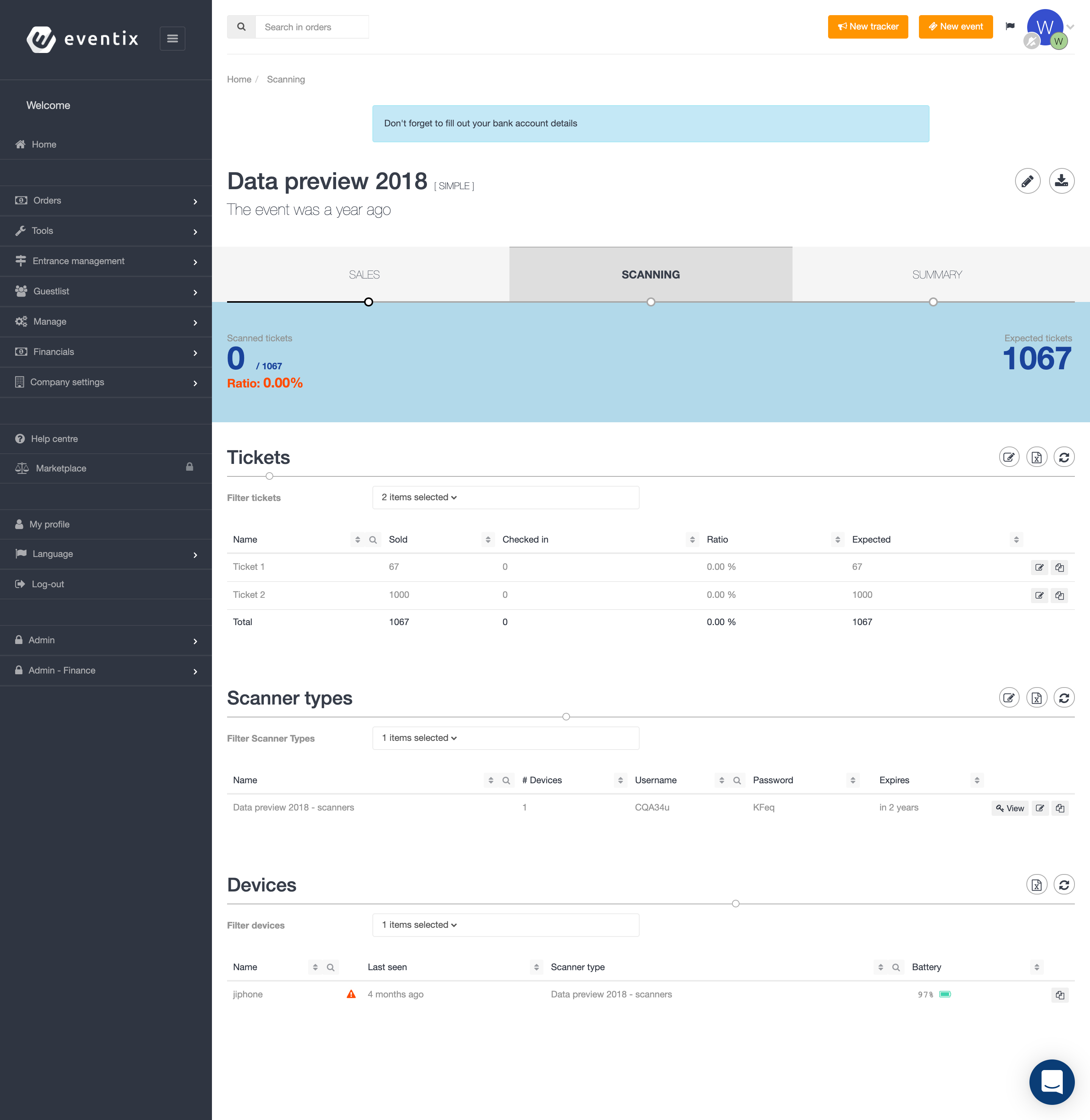Click edit icon in Ticket 1 row
This screenshot has width=1090, height=1120.
[1039, 567]
